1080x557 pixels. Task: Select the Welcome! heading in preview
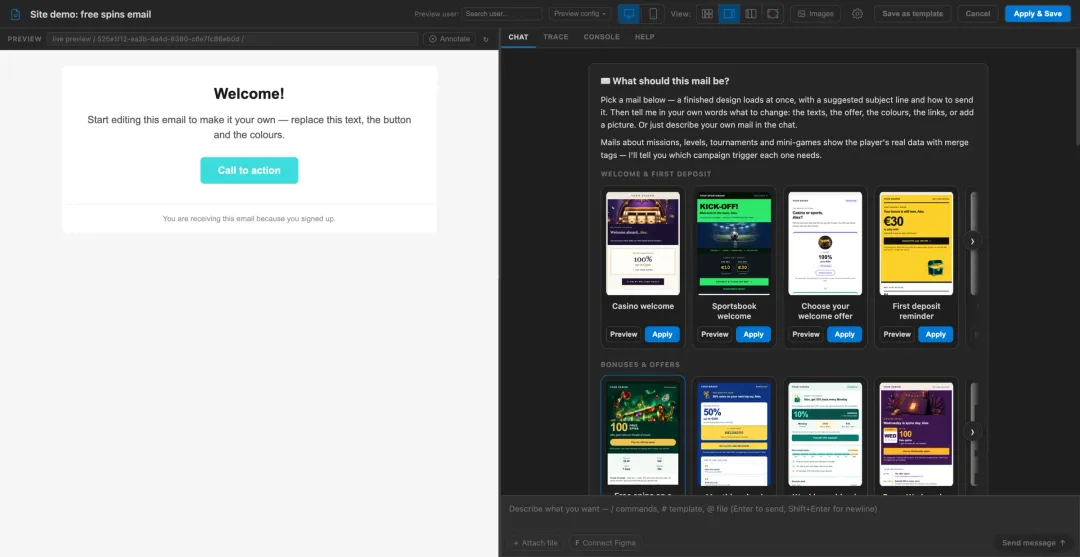coord(249,94)
